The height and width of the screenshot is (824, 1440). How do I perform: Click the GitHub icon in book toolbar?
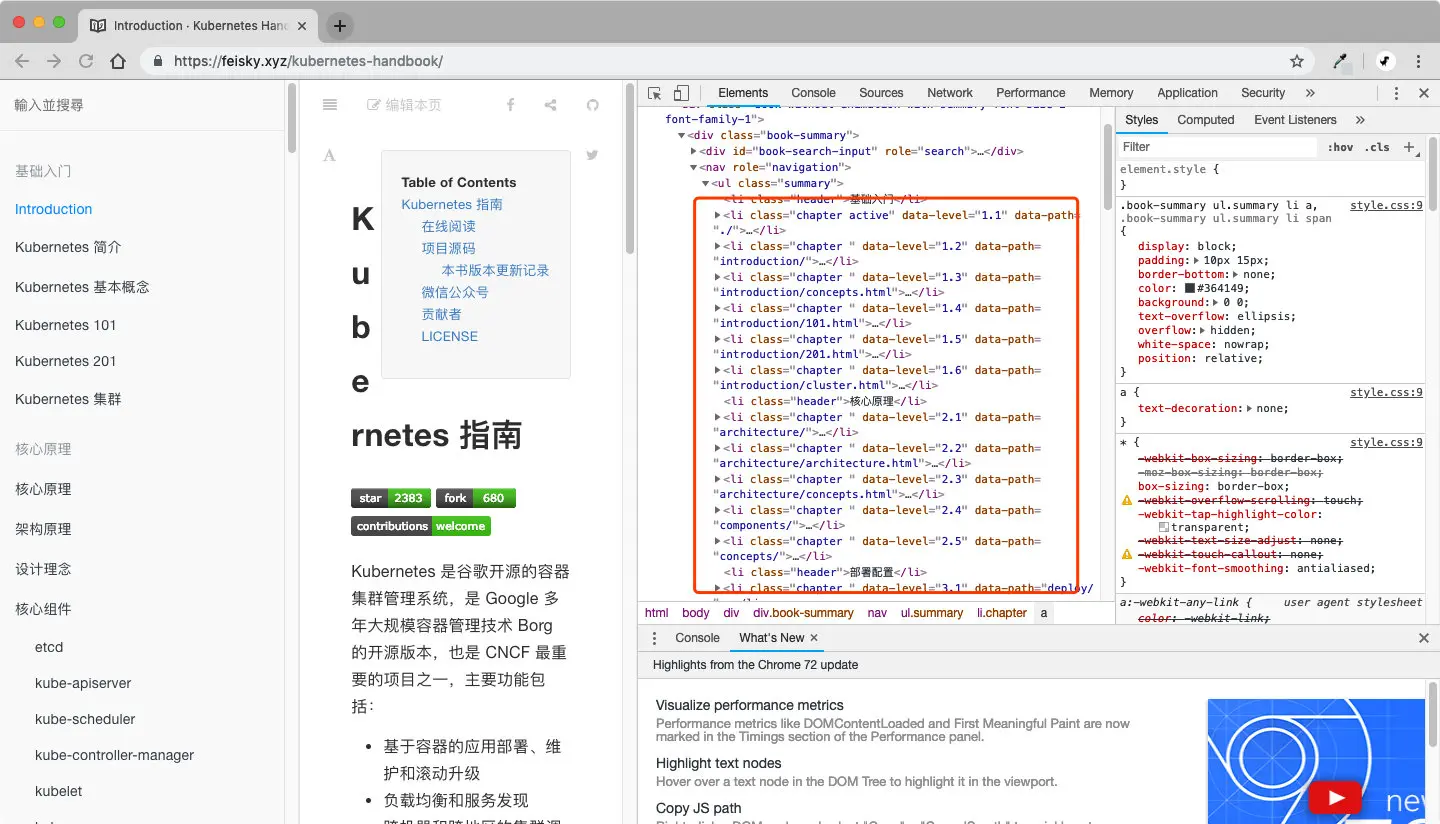tap(592, 105)
